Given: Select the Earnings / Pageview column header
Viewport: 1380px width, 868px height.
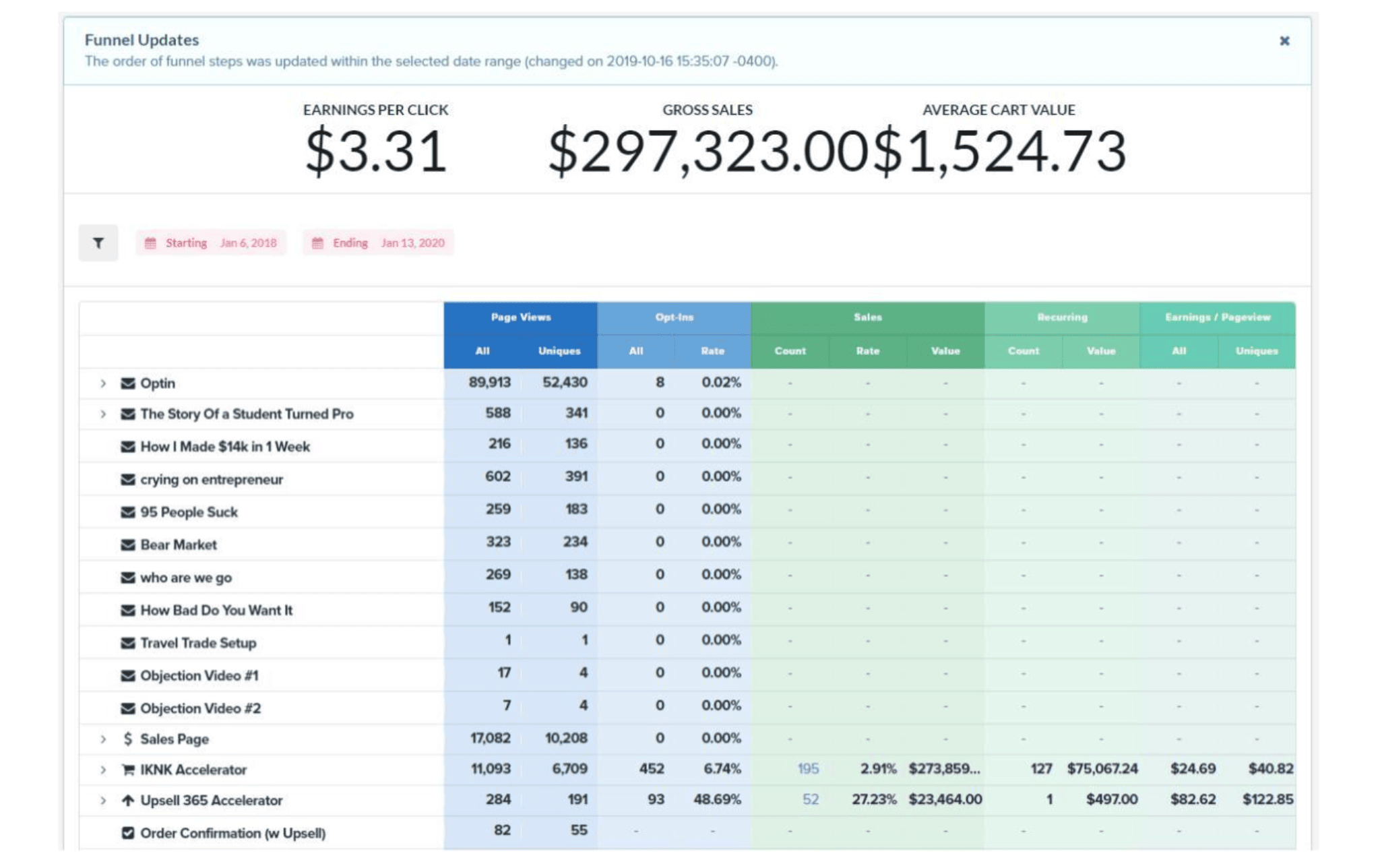Looking at the screenshot, I should (x=1217, y=317).
